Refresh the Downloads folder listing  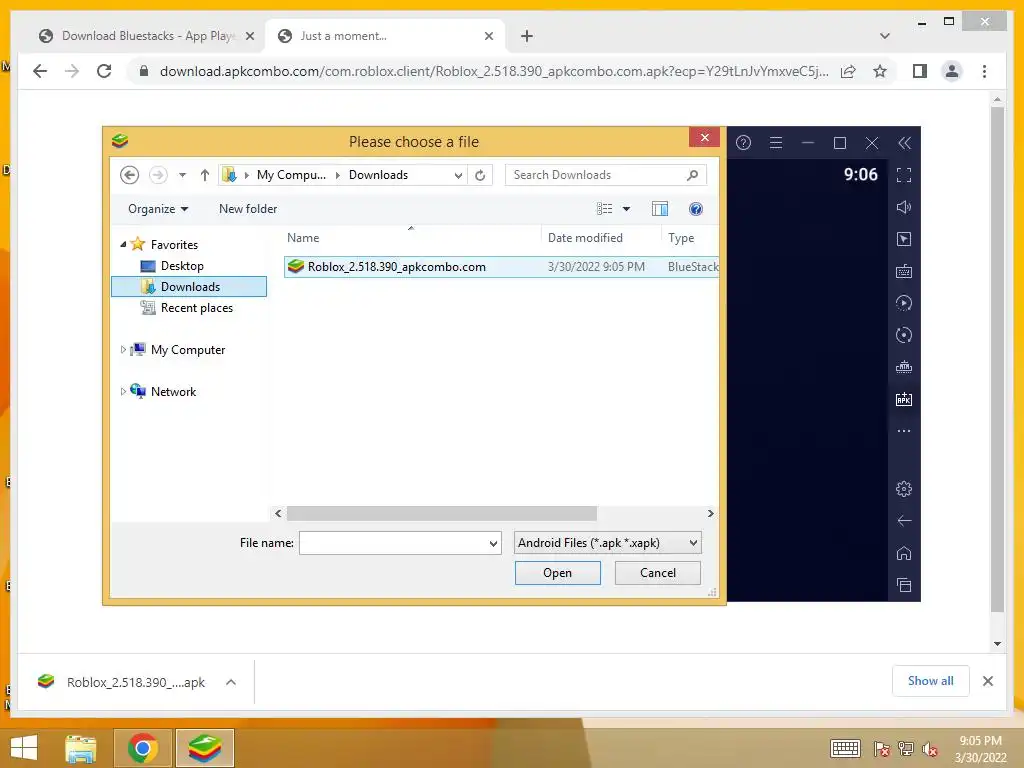[480, 175]
